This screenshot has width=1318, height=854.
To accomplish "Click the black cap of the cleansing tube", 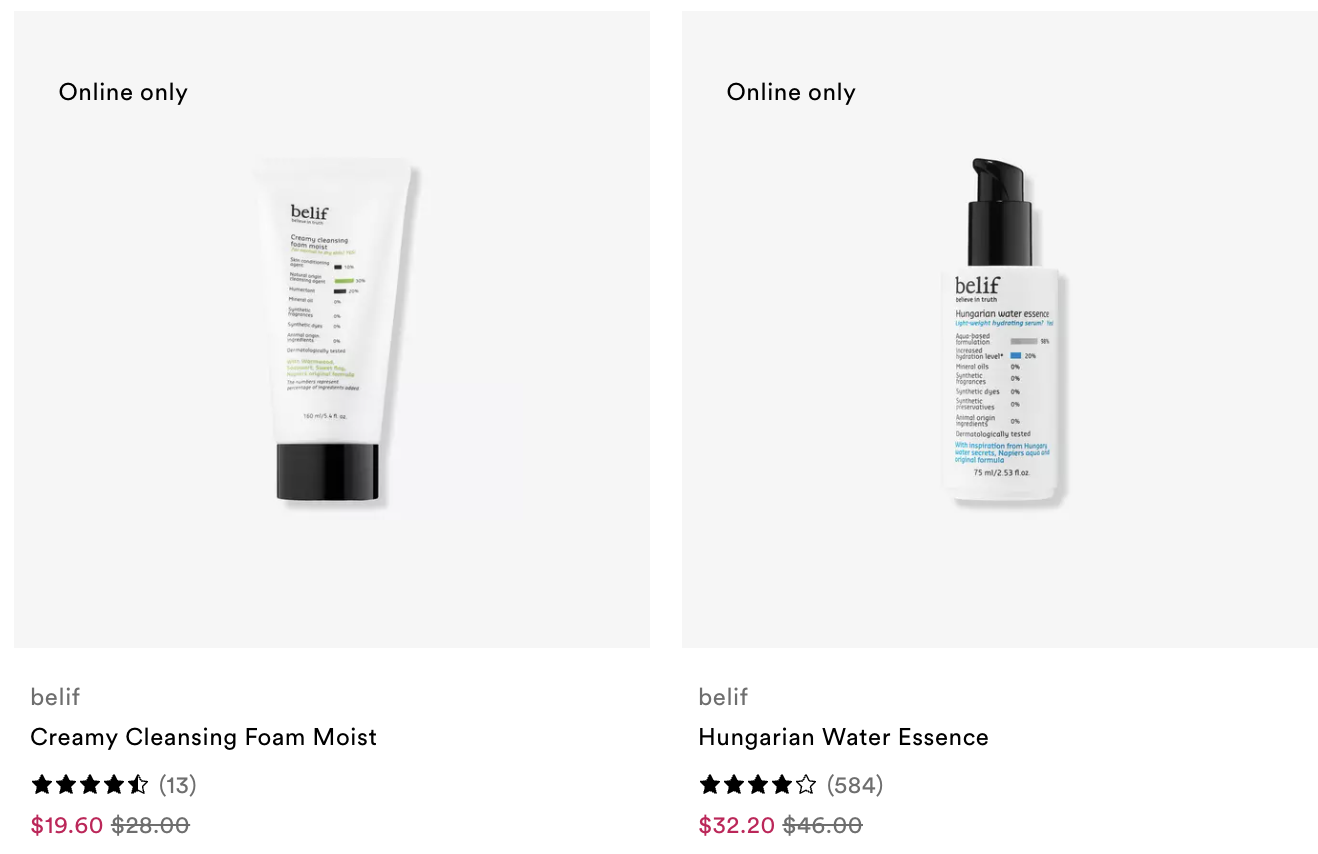I will pos(328,472).
